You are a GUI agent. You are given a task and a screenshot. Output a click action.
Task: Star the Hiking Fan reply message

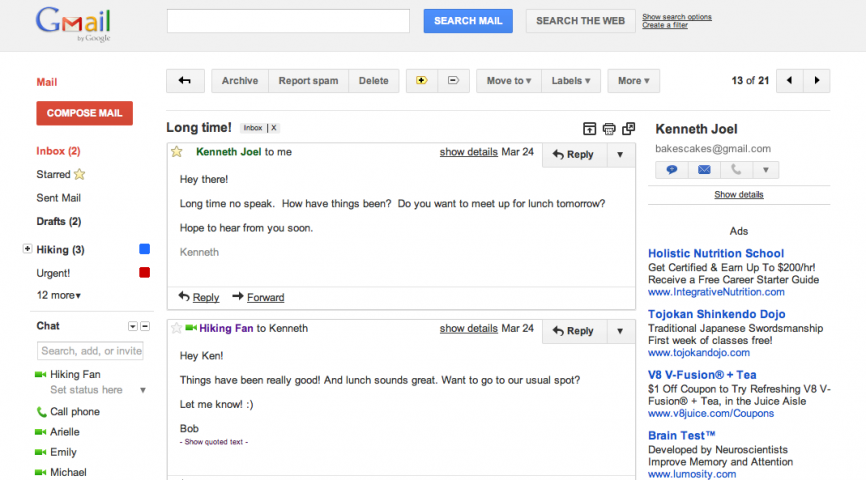coord(177,328)
